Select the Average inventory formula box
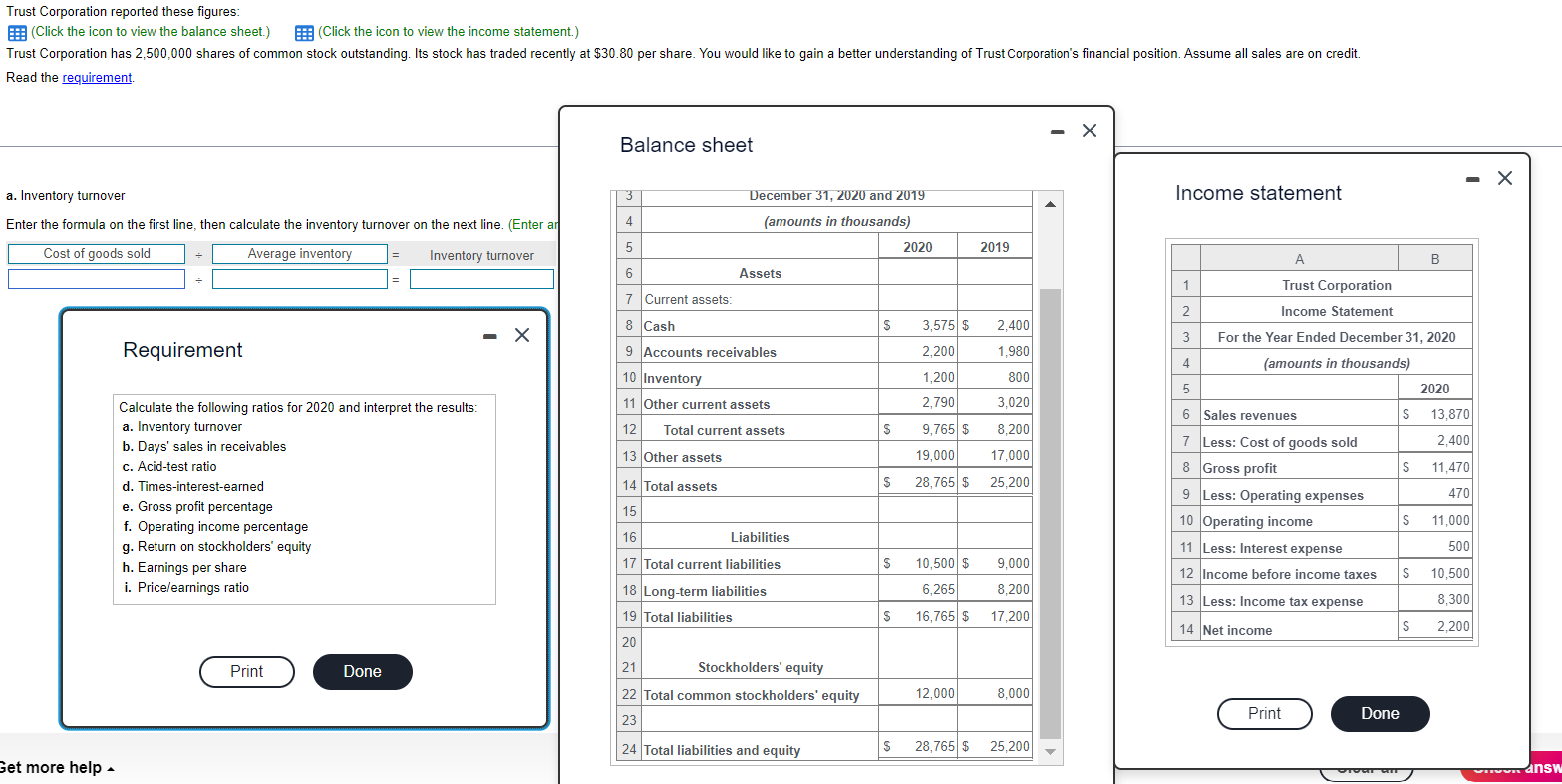The width and height of the screenshot is (1562, 784). click(x=300, y=254)
